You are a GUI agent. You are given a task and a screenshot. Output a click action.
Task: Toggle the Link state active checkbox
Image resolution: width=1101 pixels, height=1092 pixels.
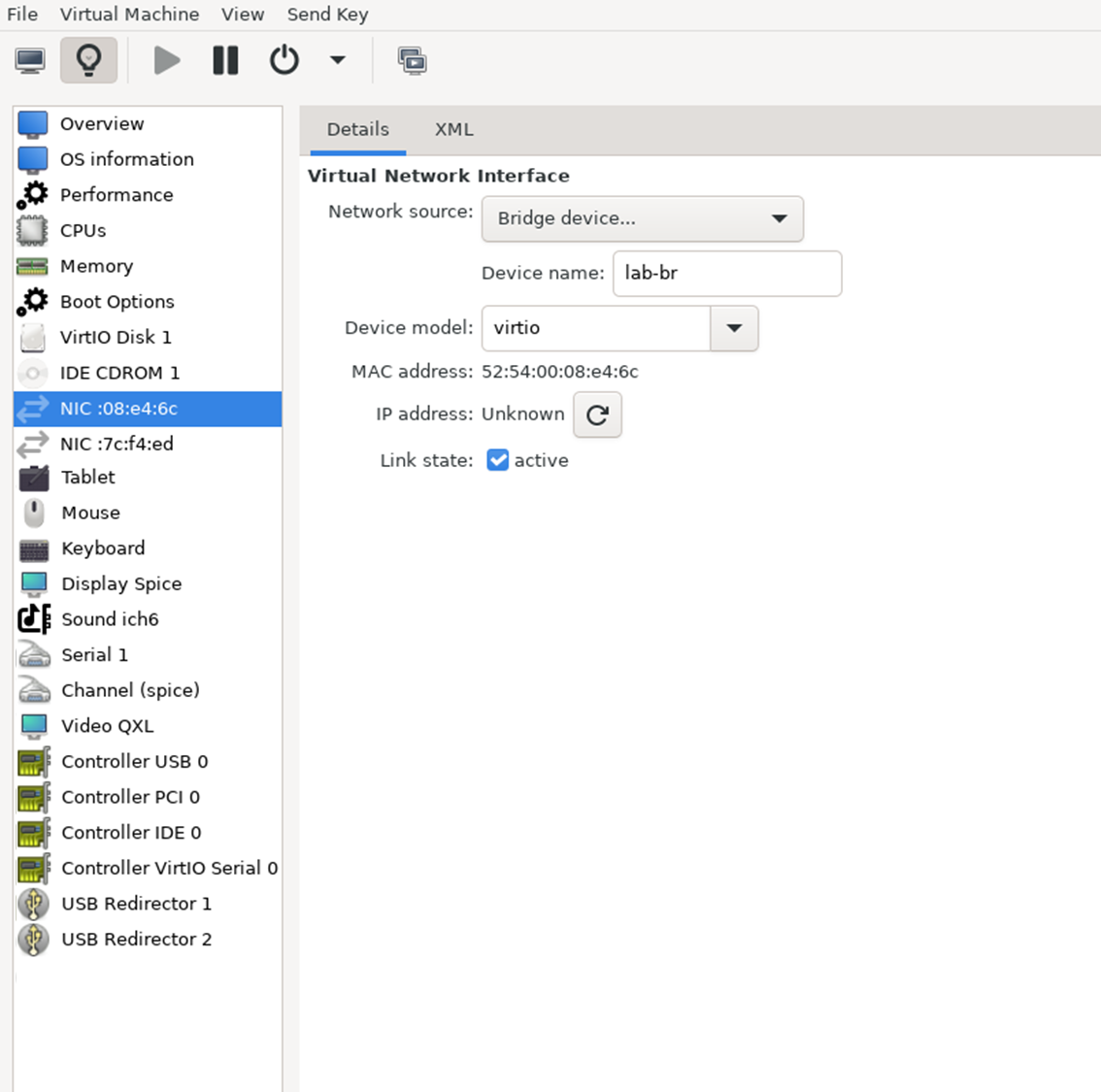click(498, 460)
